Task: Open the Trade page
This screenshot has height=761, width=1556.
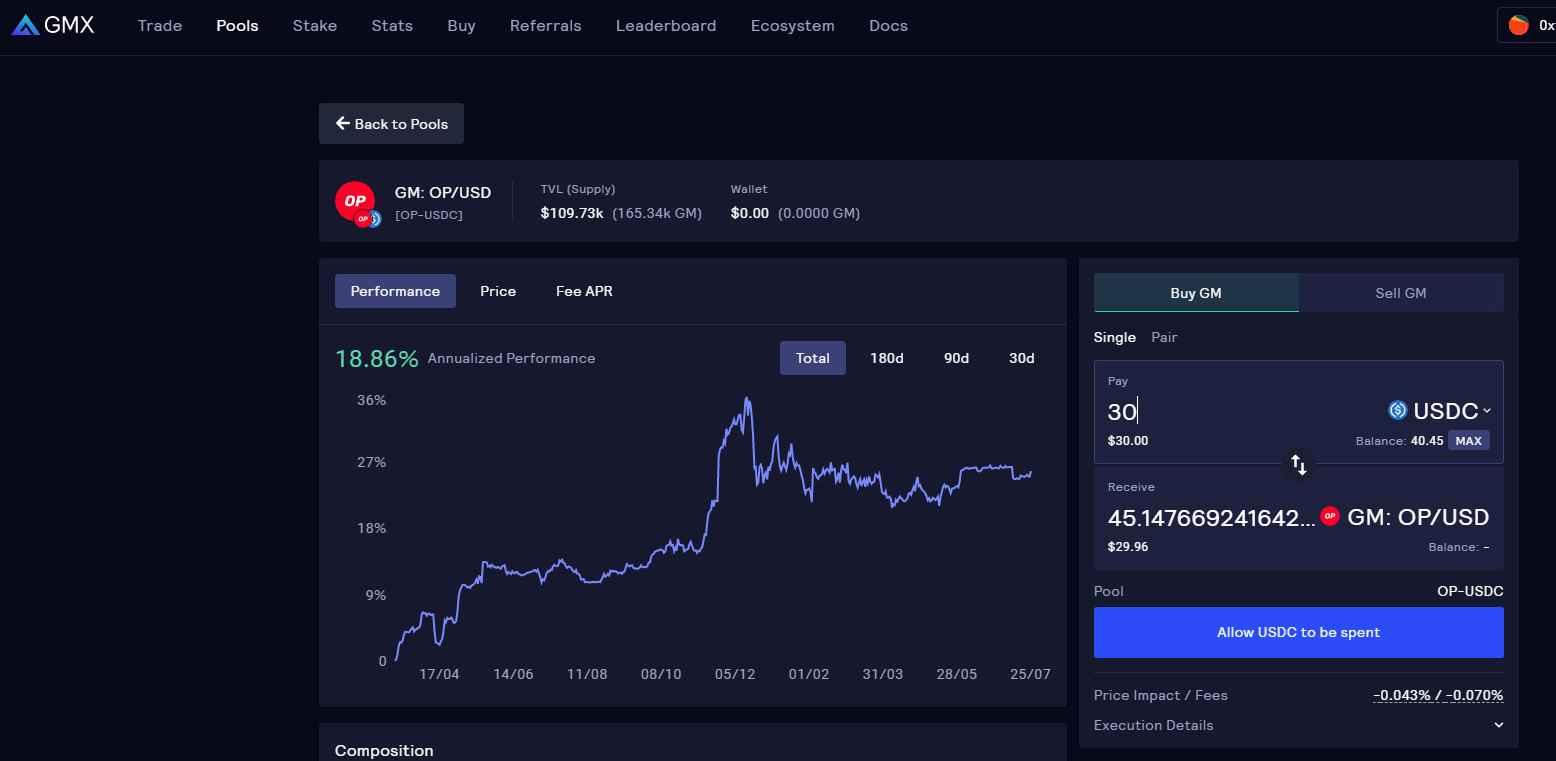Action: click(x=160, y=26)
